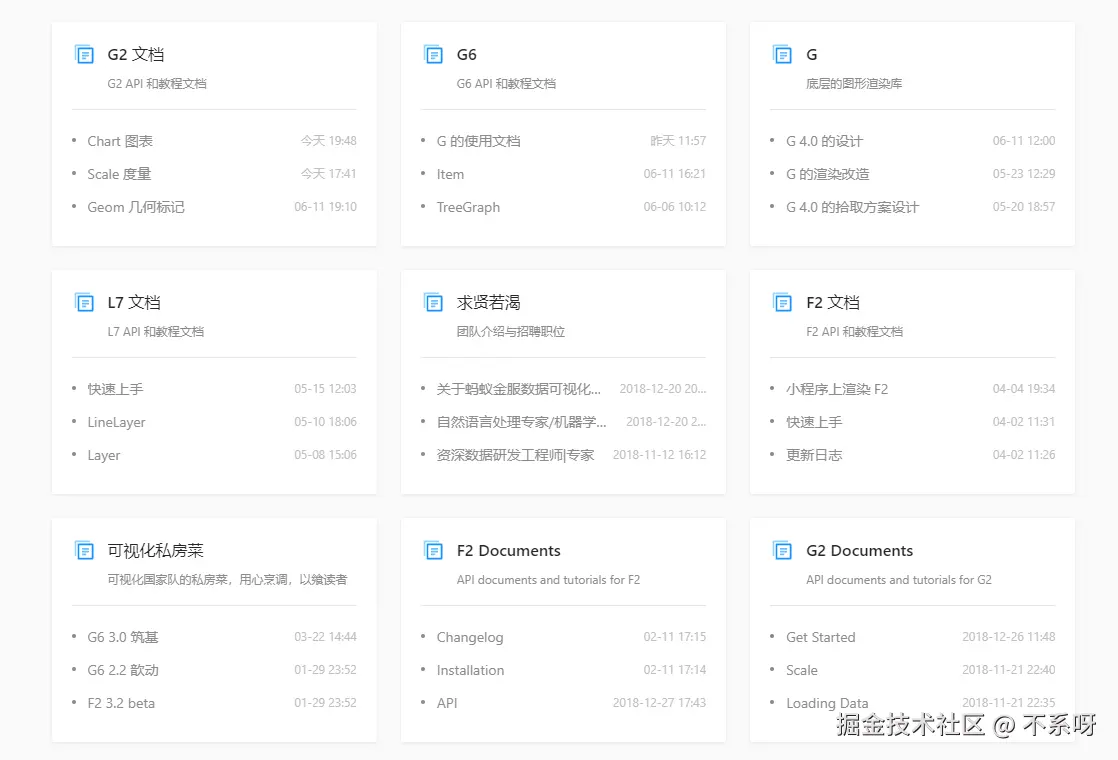Click the document icon beside 可视化私房菜
The image size is (1118, 760).
coord(84,550)
